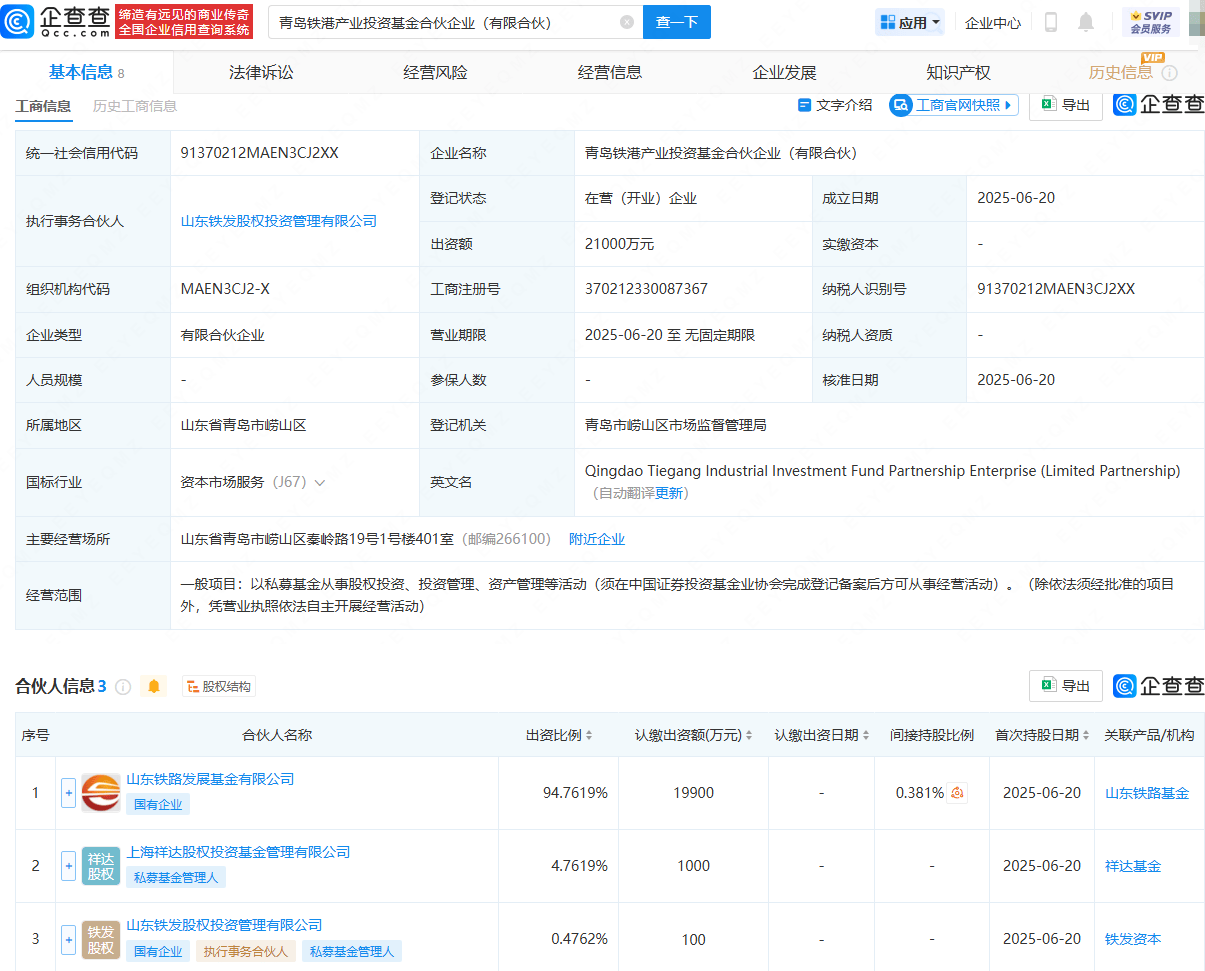Click 国有企业 tag under 山东铁路发展基金
This screenshot has height=971, width=1205.
tap(158, 804)
